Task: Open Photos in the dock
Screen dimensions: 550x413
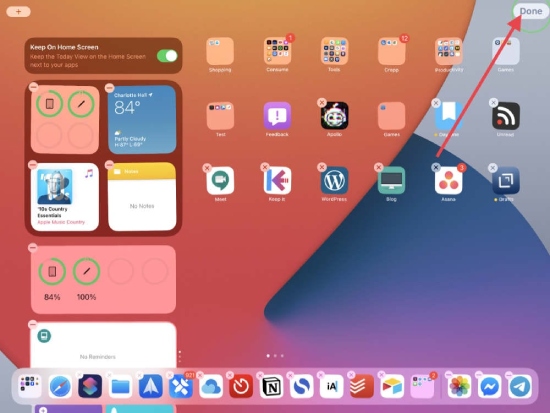Action: pos(459,386)
